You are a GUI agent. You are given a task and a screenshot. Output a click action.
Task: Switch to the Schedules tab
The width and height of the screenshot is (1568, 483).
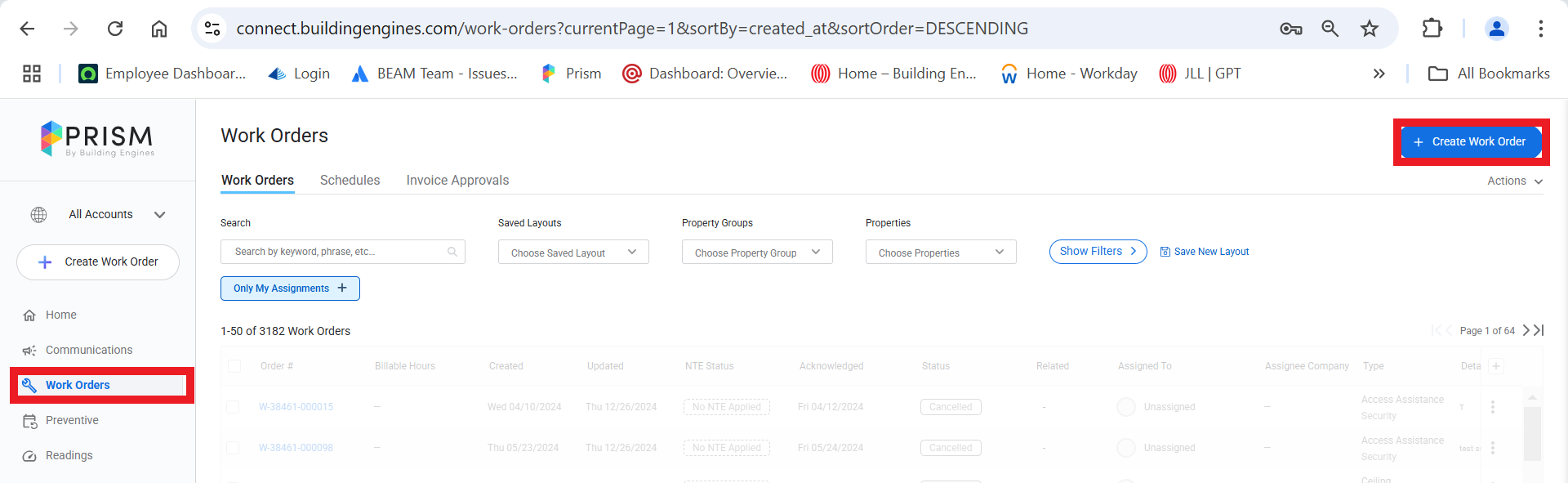[x=350, y=181]
